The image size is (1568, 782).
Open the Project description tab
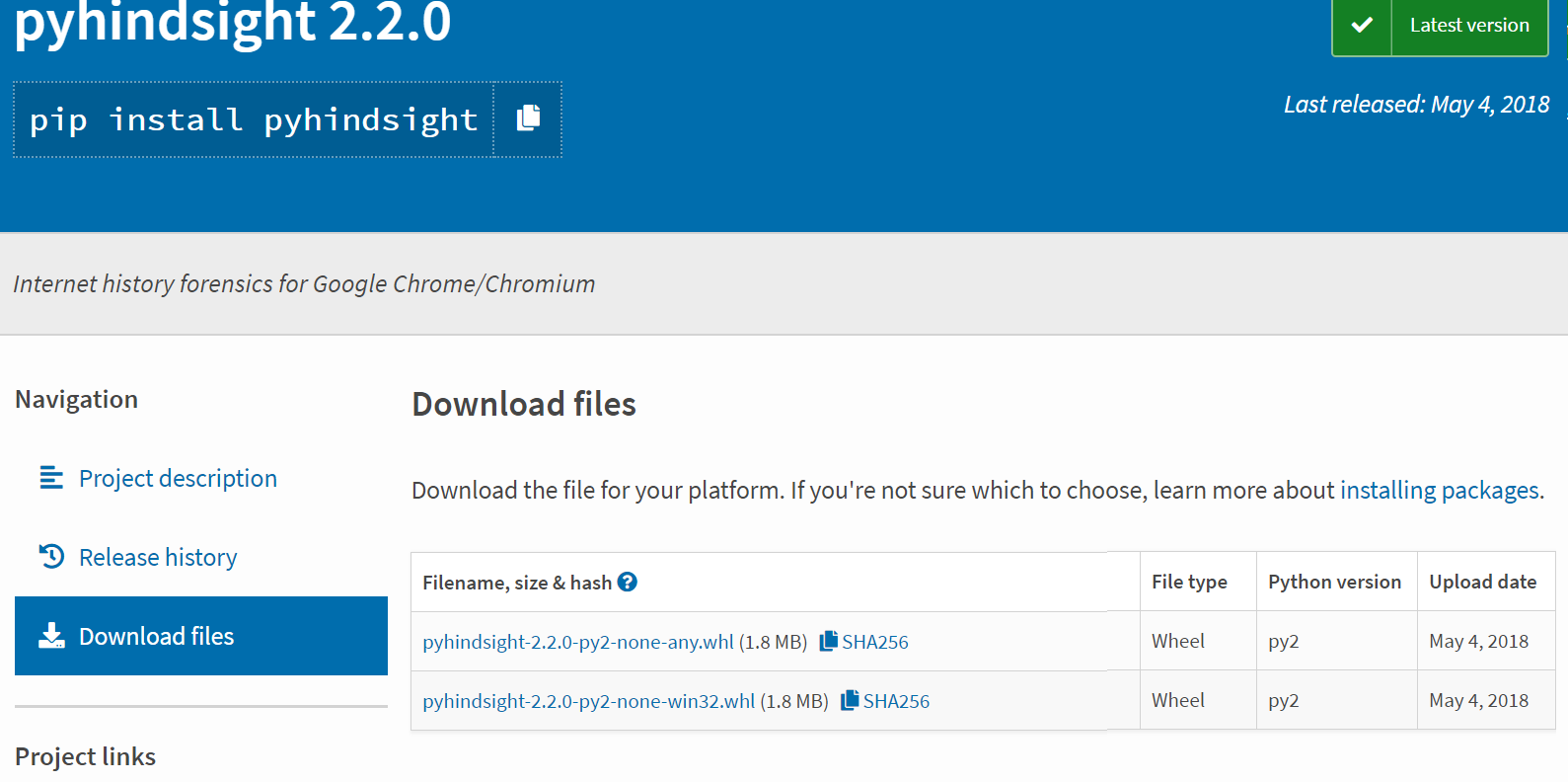pyautogui.click(x=178, y=478)
